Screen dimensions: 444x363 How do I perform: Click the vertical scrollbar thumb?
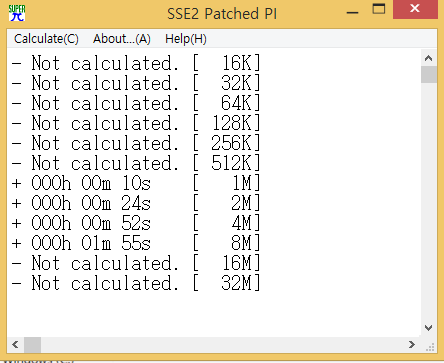pos(429,74)
